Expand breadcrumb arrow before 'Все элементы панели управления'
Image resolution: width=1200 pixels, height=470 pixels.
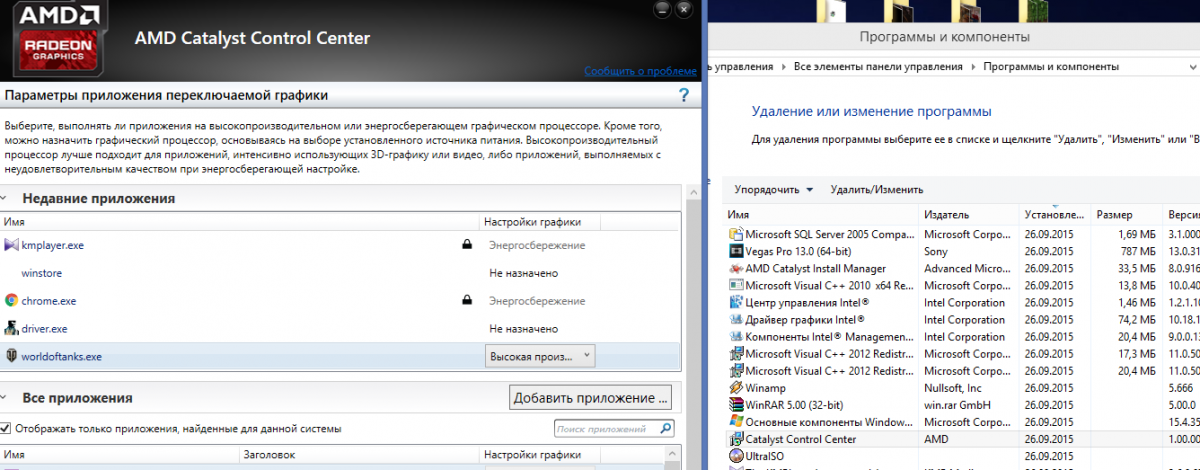point(783,67)
